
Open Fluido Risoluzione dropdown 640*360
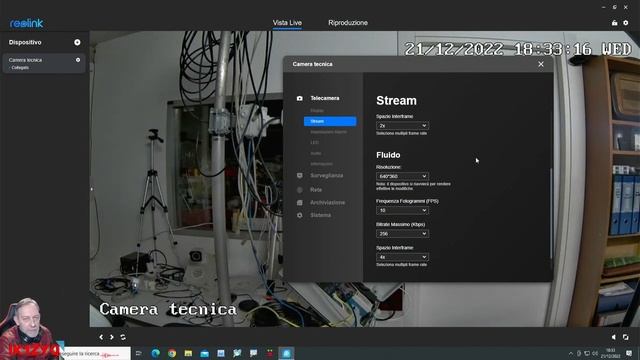(x=402, y=176)
